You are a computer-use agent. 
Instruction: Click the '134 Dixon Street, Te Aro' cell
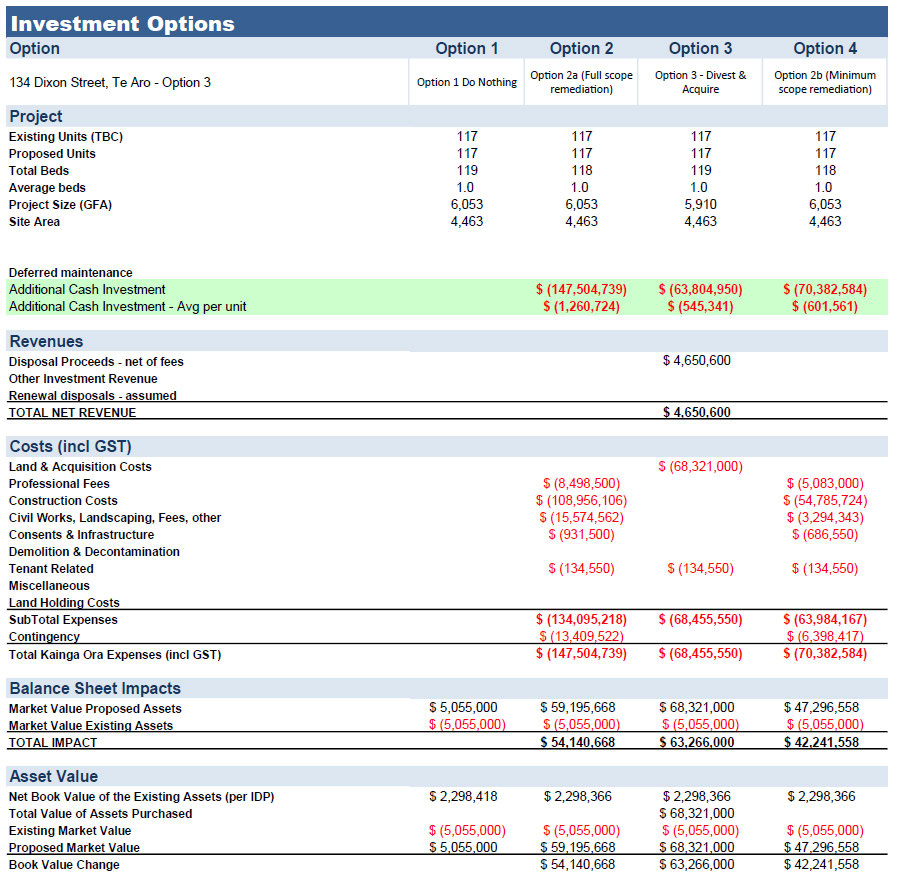(x=110, y=82)
